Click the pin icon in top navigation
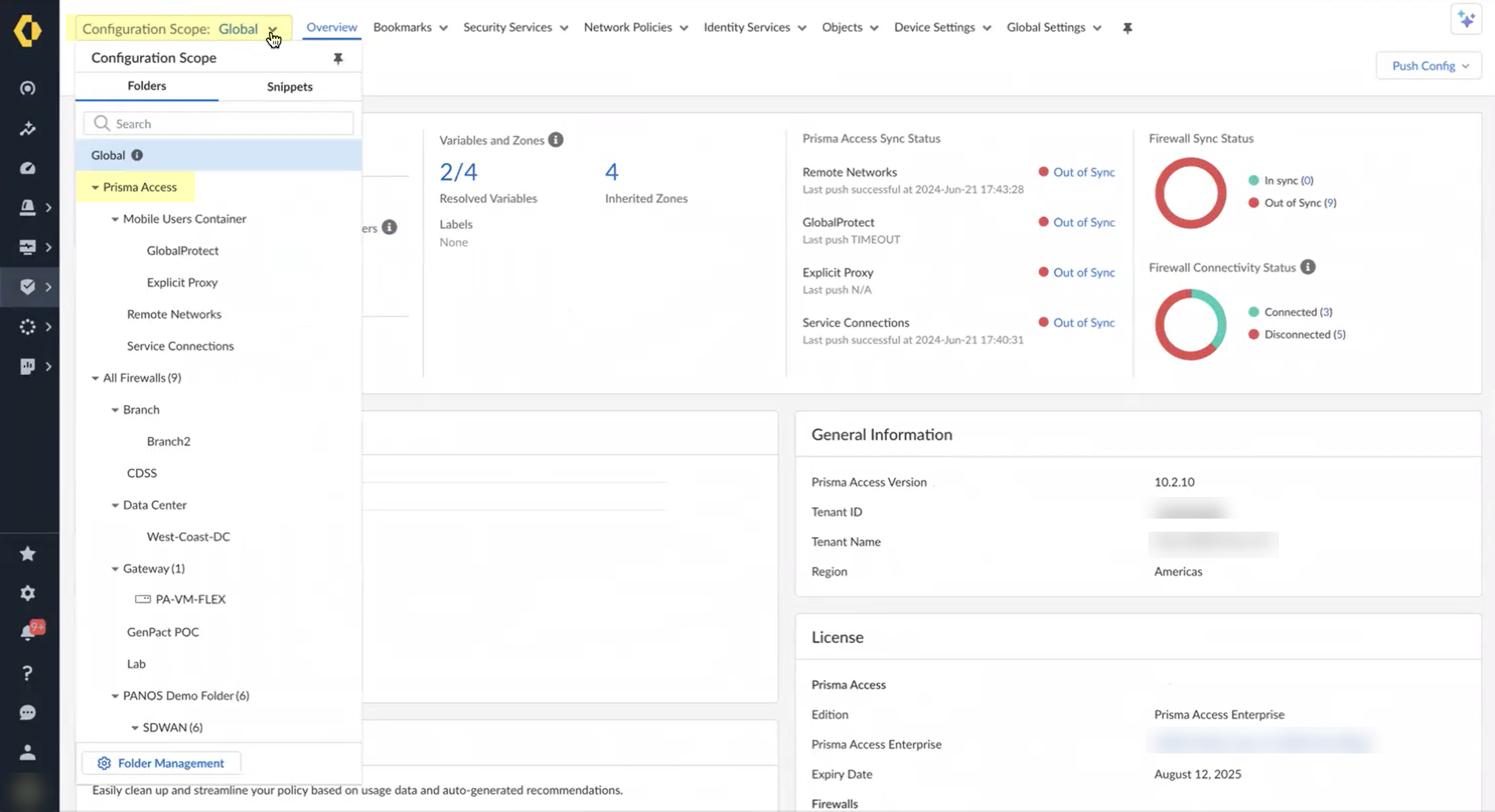 tap(1127, 28)
